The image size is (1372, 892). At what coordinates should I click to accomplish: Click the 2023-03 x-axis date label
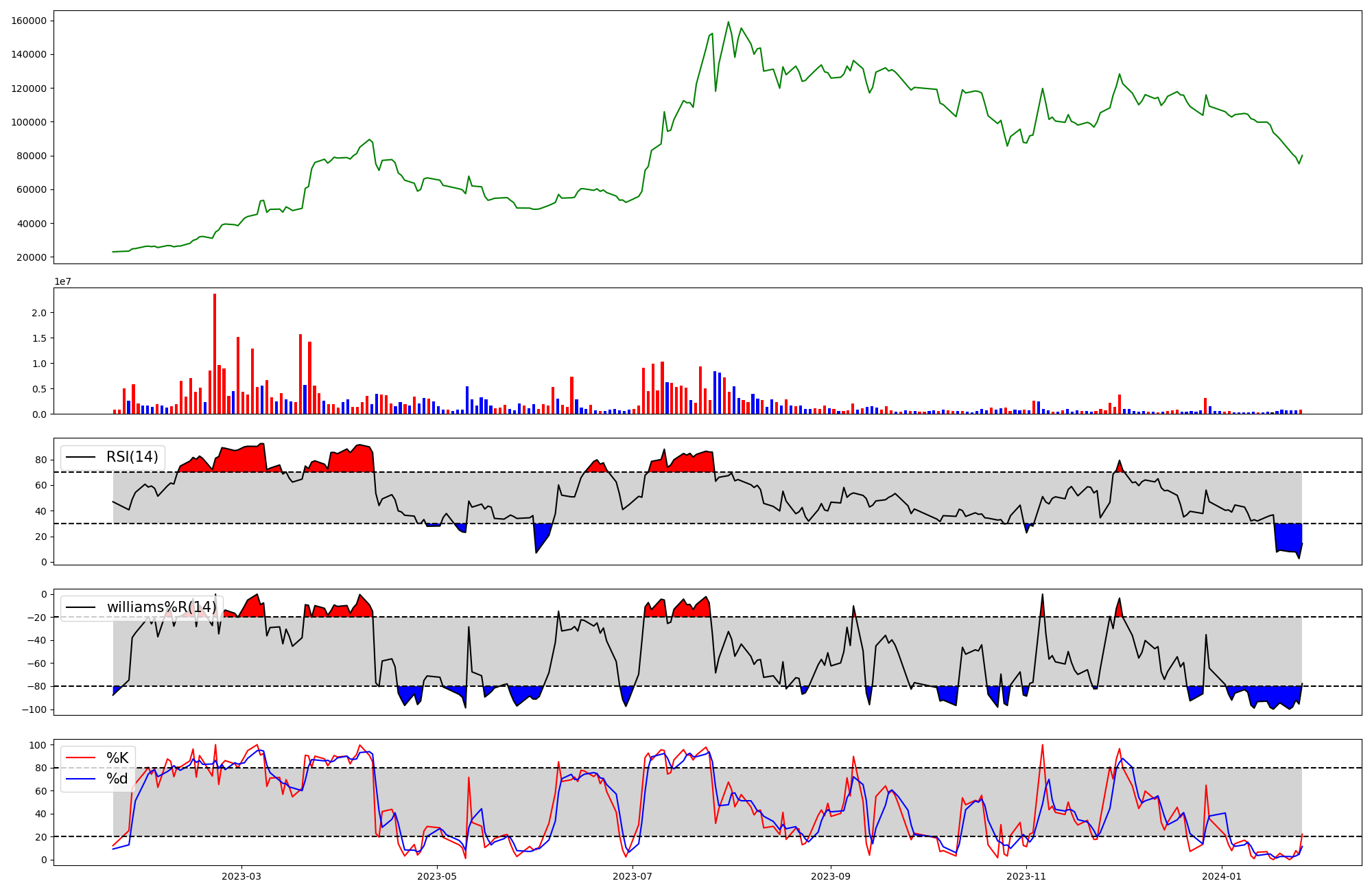tap(241, 876)
